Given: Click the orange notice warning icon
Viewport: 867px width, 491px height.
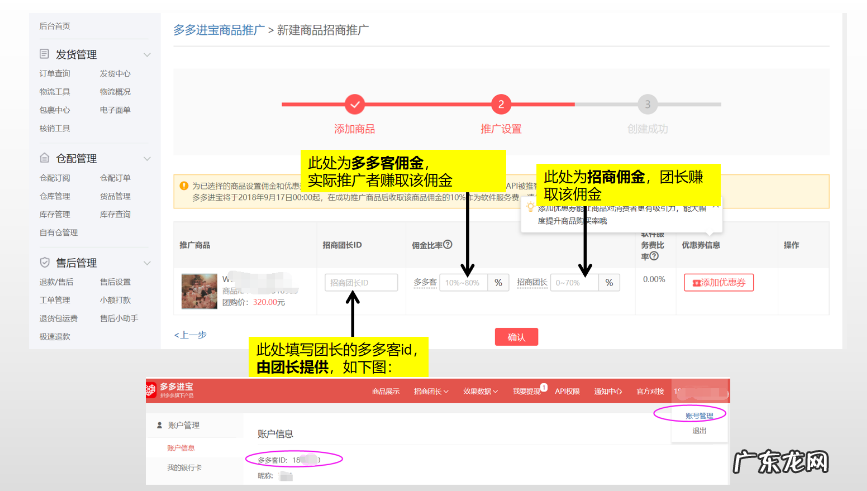Looking at the screenshot, I should click(x=184, y=186).
